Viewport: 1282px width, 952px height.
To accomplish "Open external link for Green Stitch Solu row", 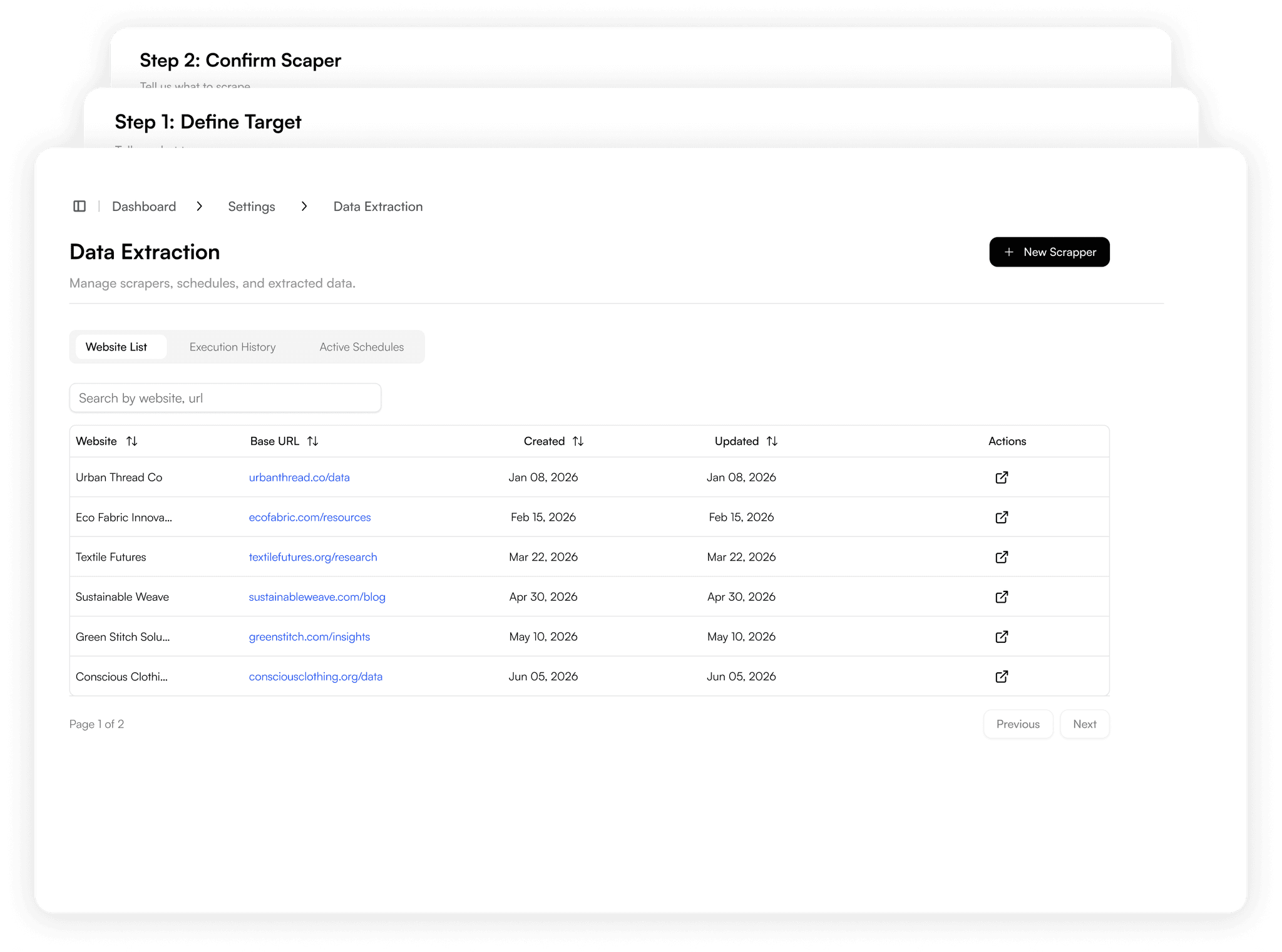I will [1002, 637].
